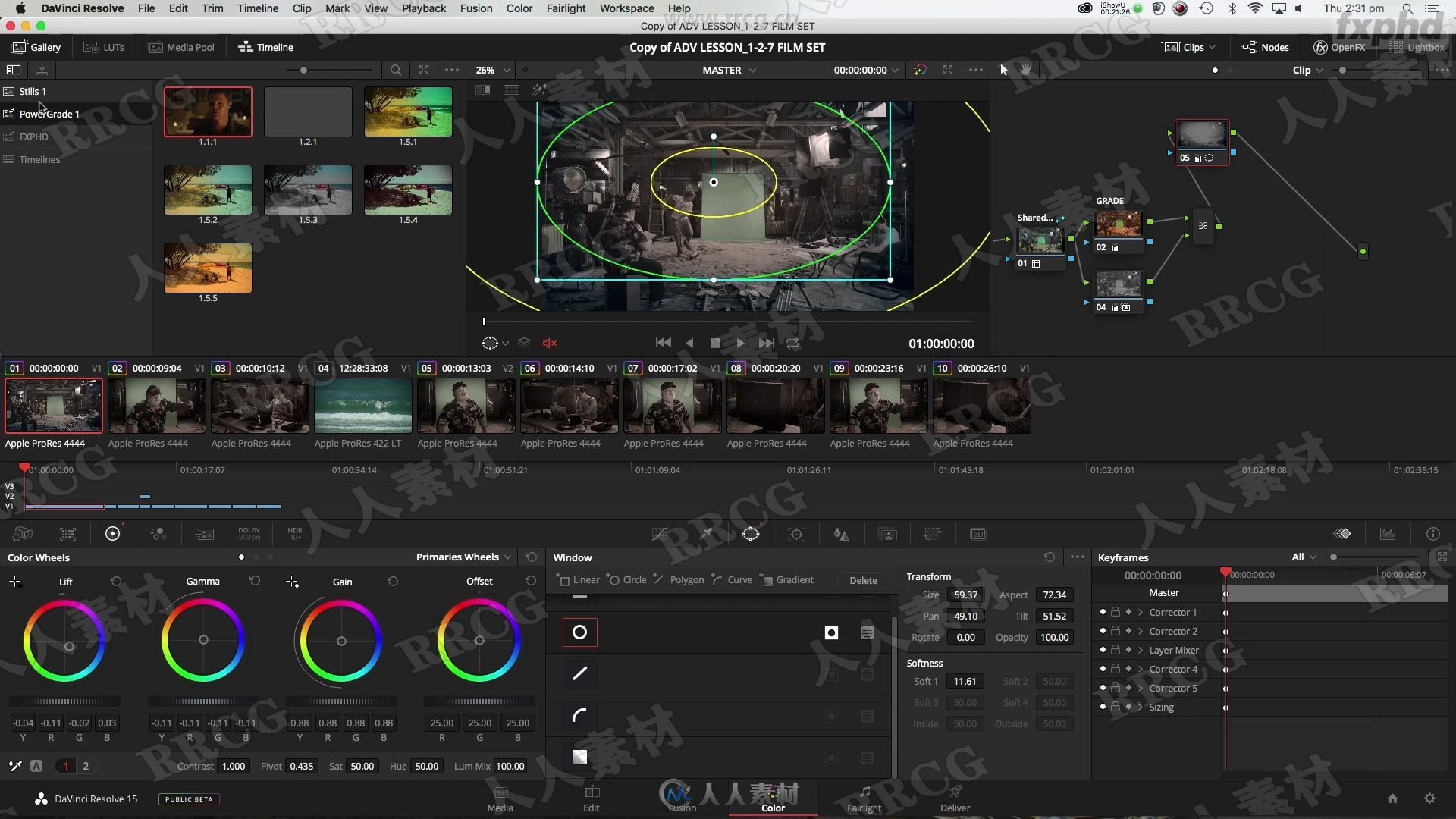The height and width of the screenshot is (819, 1456).
Task: Toggle visibility of Sizing layer
Action: 1101,707
